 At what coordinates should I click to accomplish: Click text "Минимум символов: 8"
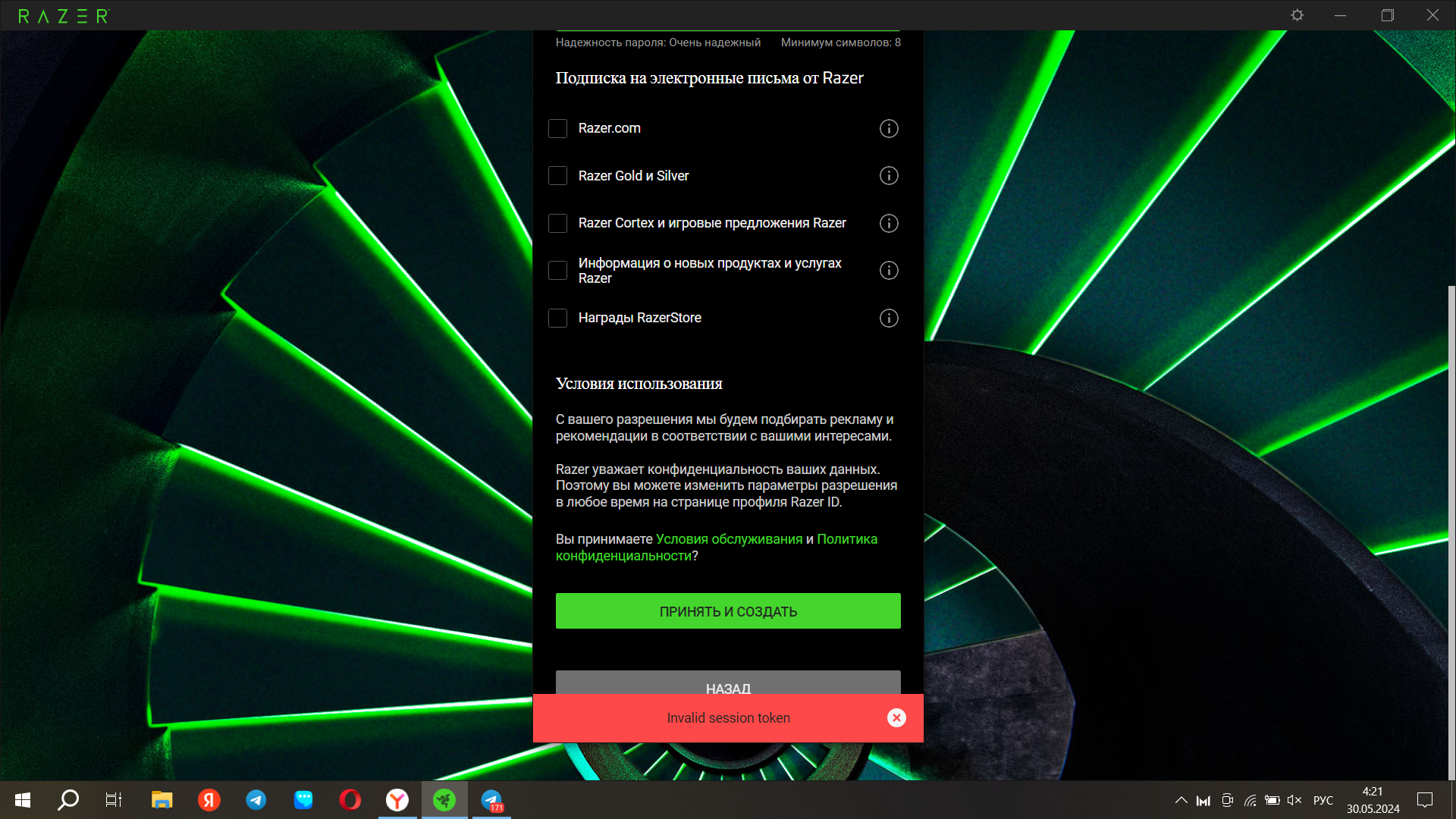pos(841,42)
